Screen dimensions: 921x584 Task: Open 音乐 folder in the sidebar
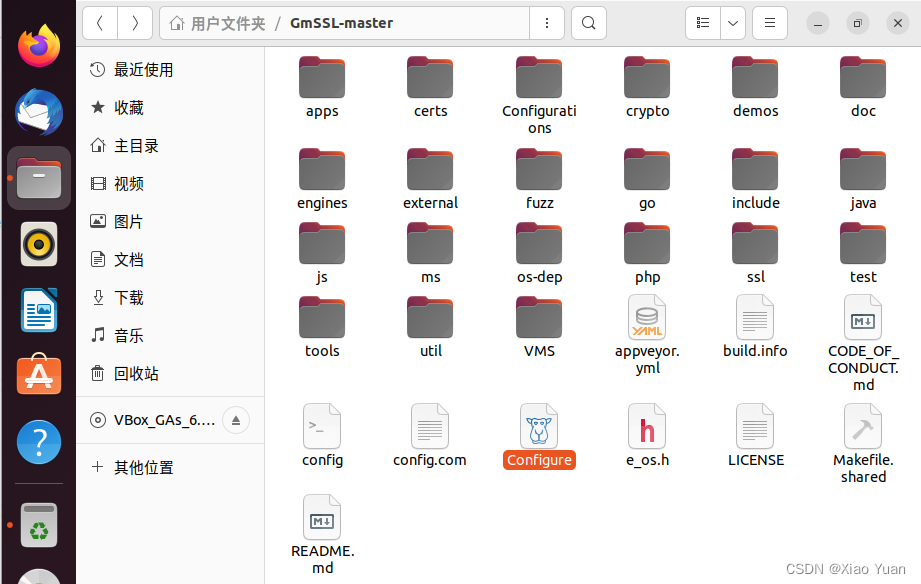[x=170, y=335]
